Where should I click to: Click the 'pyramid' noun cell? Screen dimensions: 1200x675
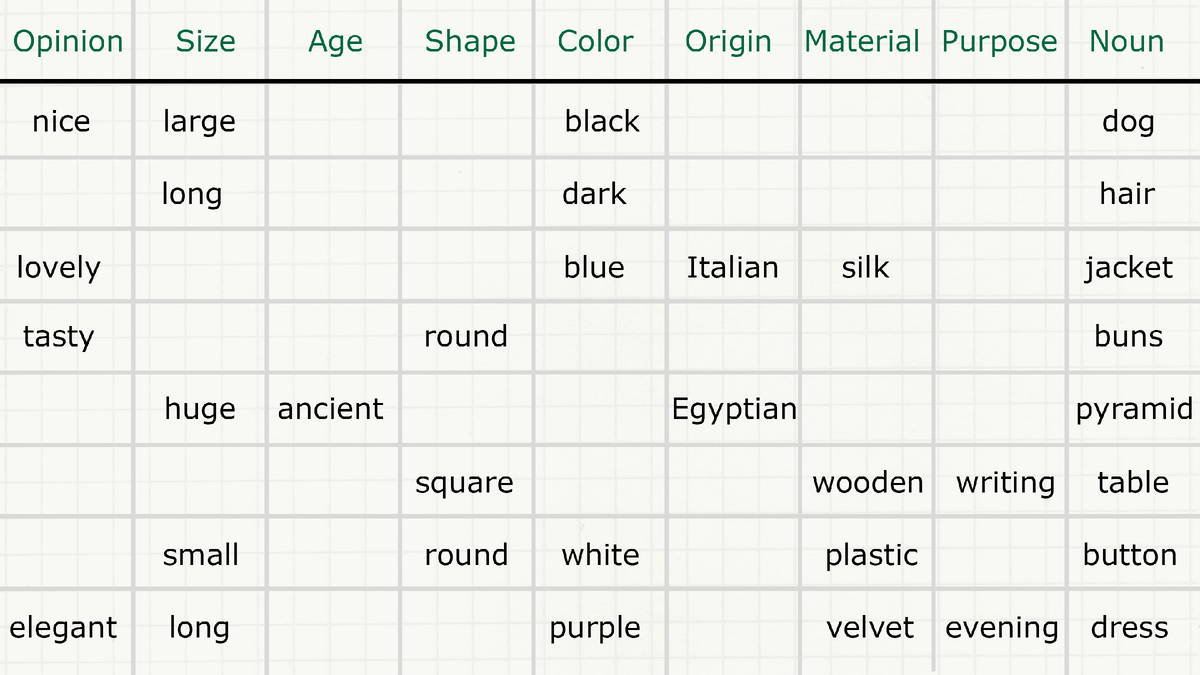coord(1134,409)
